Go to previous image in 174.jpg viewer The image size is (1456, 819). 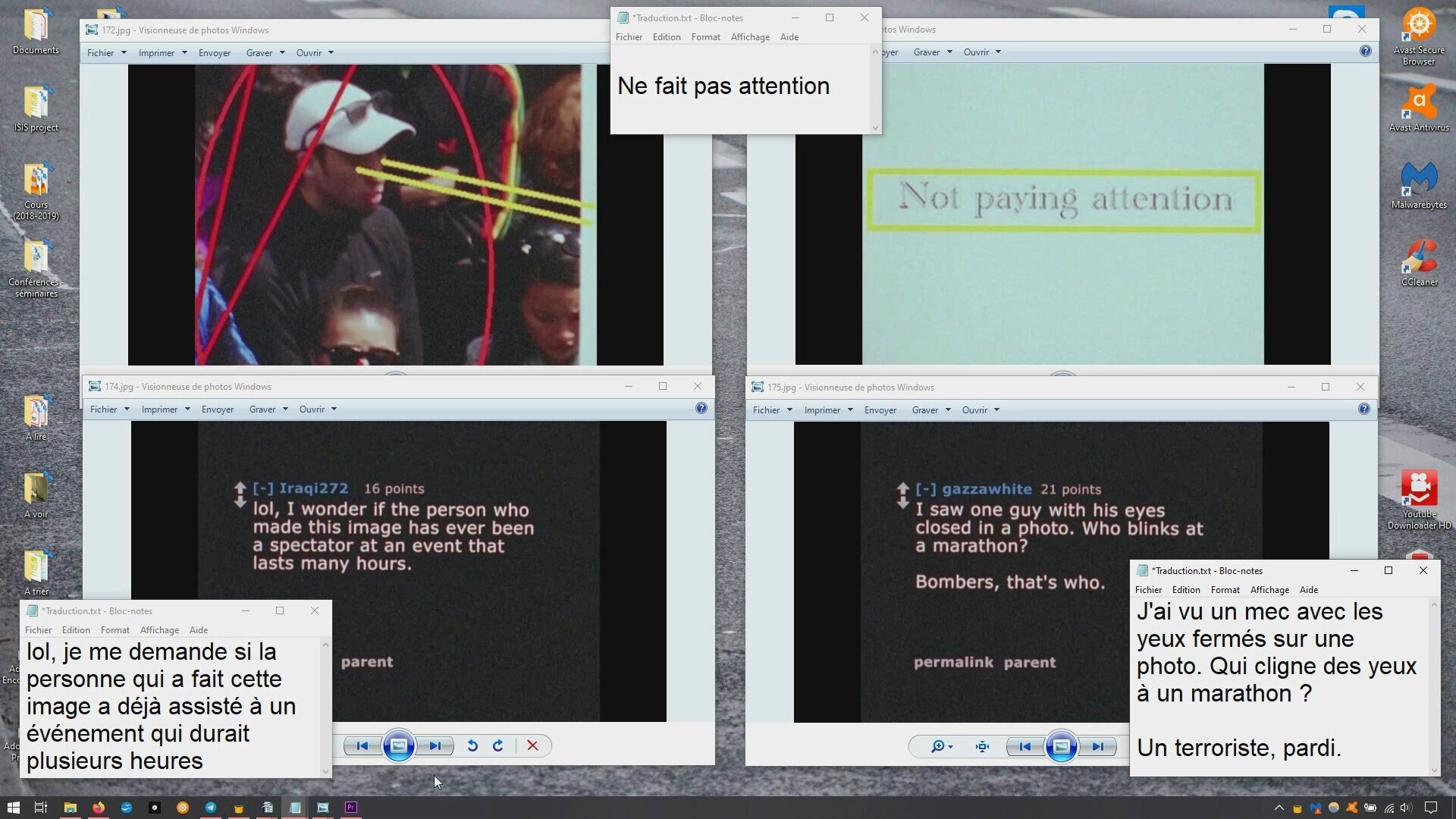[362, 745]
